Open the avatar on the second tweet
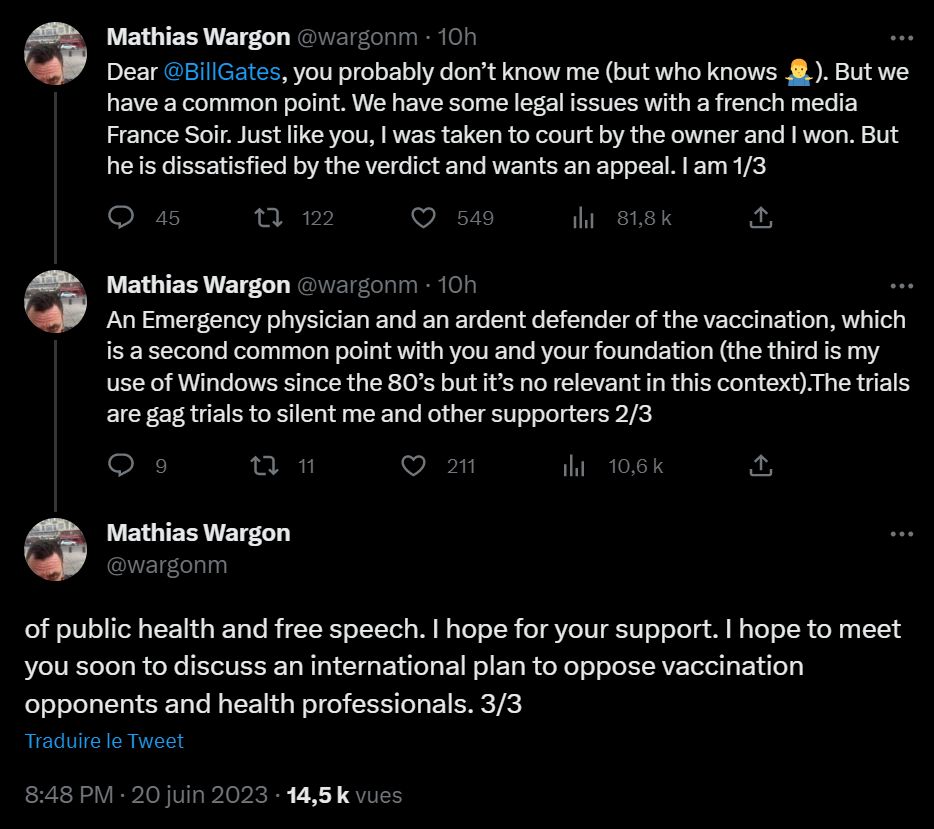This screenshot has width=934, height=829. tap(56, 301)
